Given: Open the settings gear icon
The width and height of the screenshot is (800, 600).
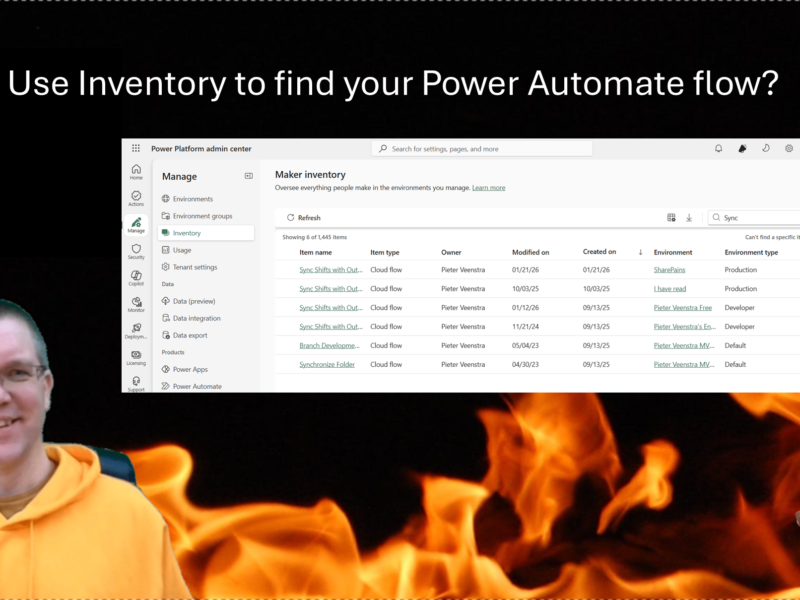Looking at the screenshot, I should point(789,148).
